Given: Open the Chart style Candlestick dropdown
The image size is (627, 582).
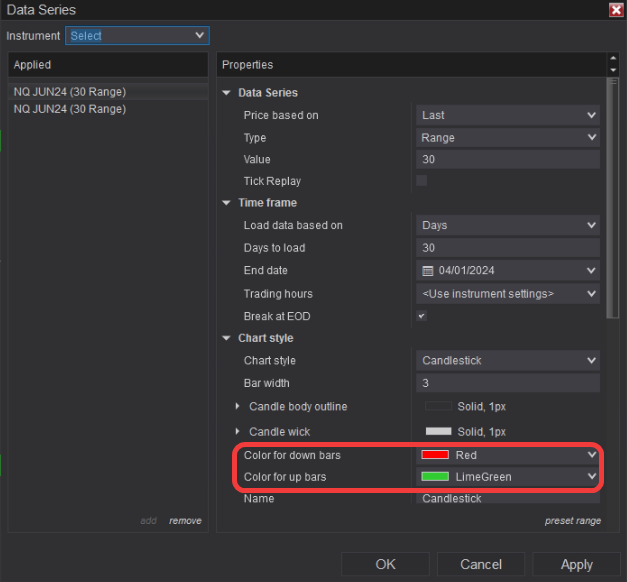Looking at the screenshot, I should [507, 360].
